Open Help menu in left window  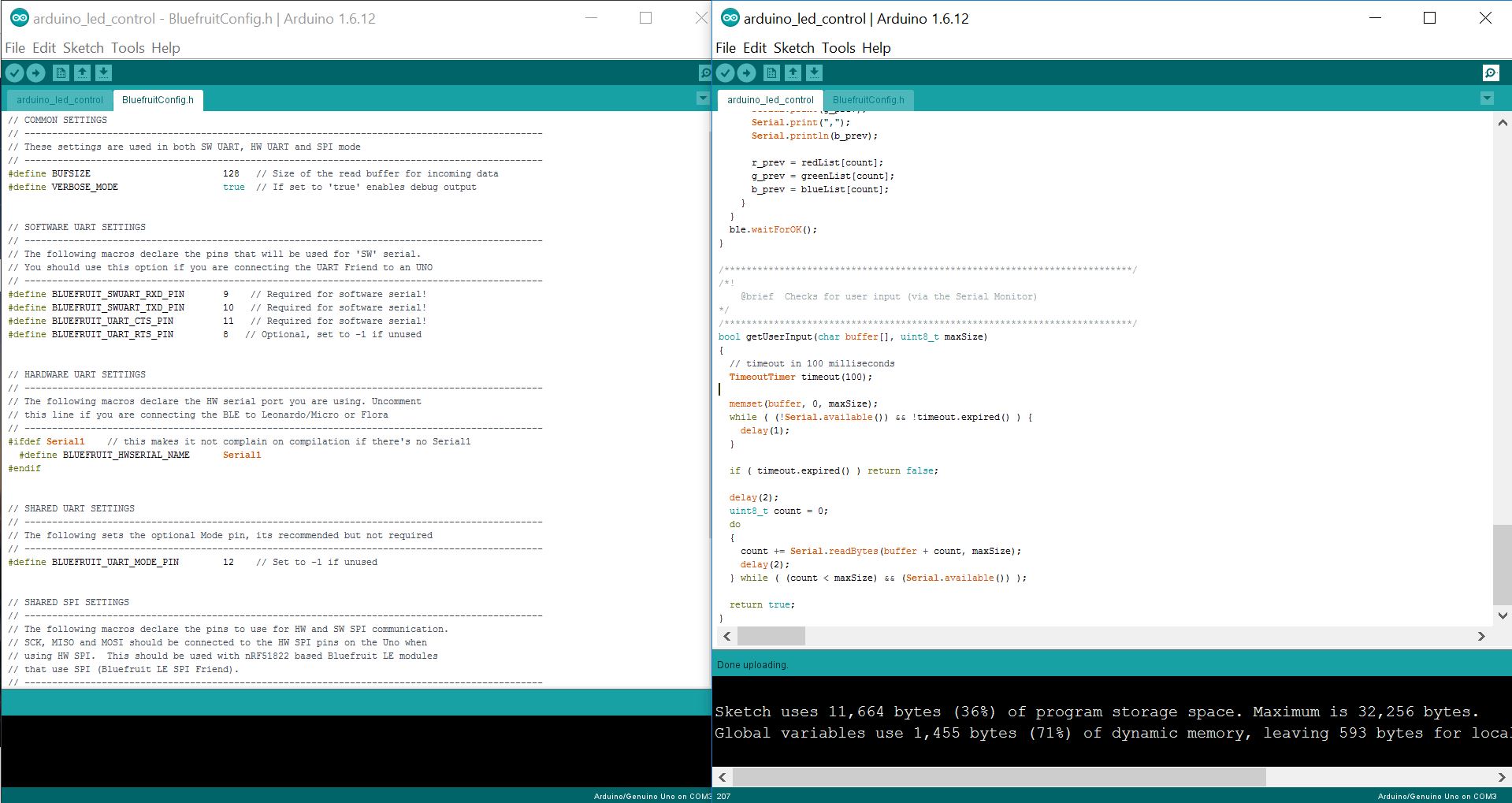(x=165, y=48)
